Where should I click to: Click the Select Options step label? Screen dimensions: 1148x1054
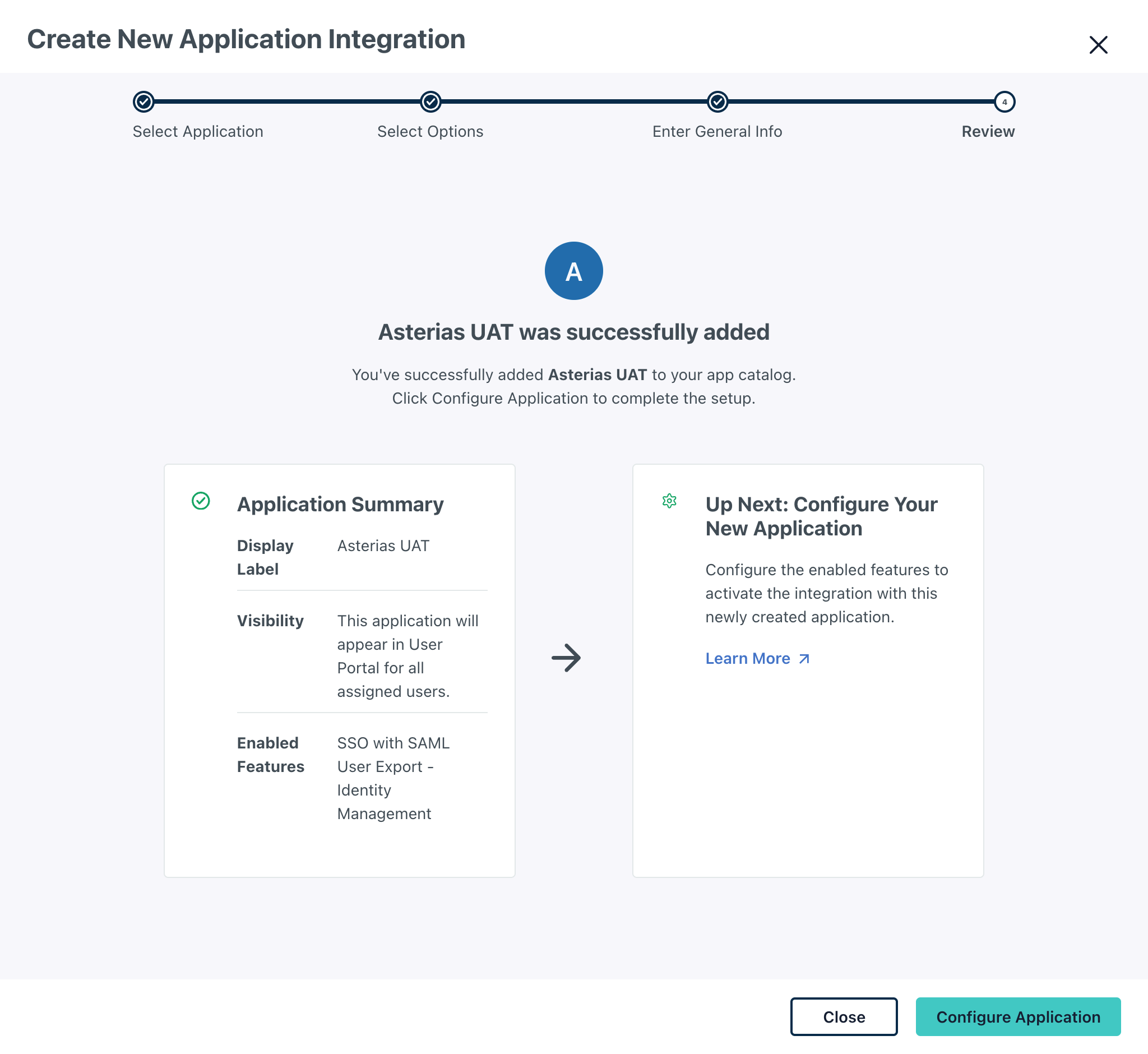point(430,131)
